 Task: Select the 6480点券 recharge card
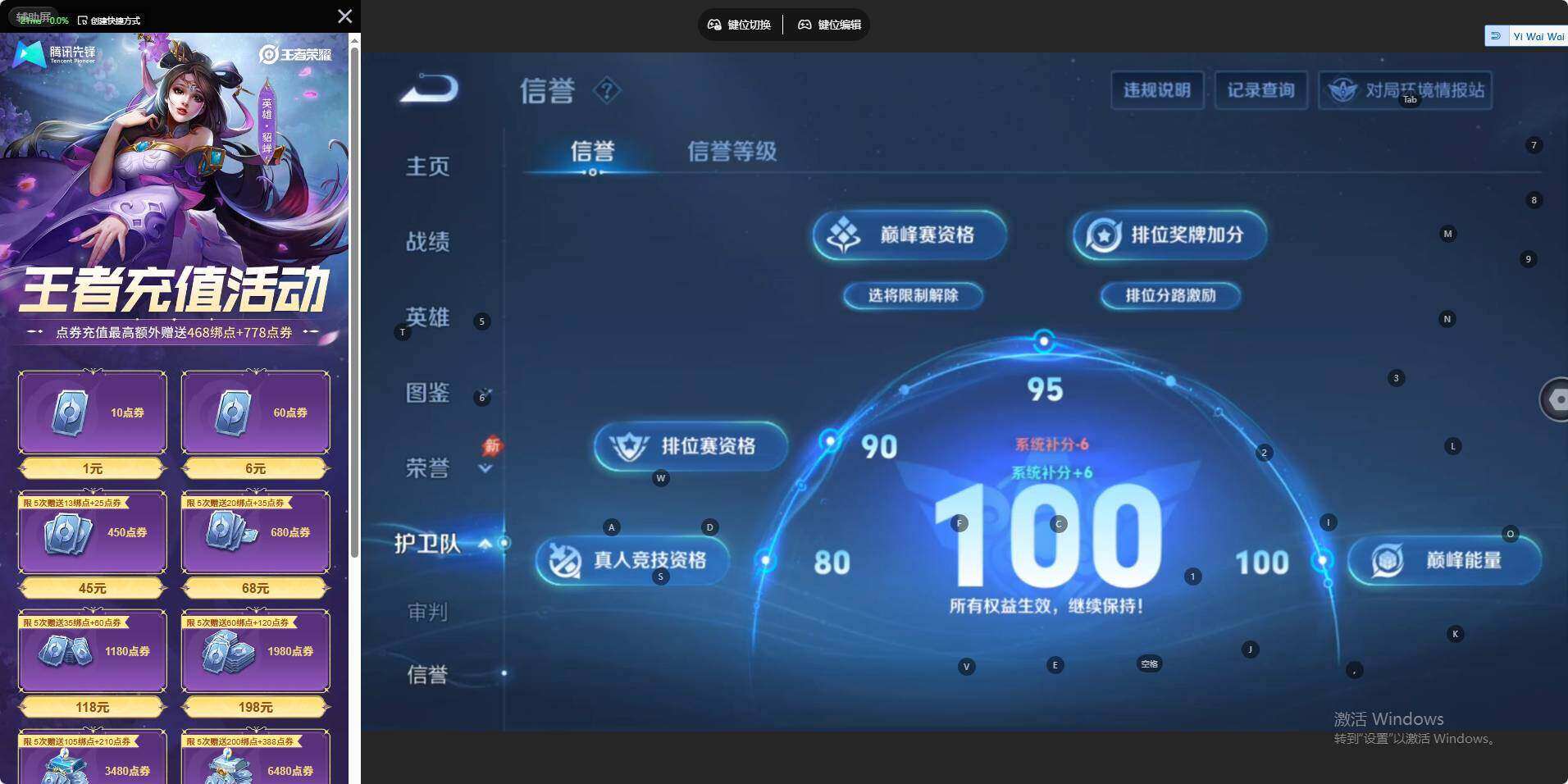pos(256,758)
